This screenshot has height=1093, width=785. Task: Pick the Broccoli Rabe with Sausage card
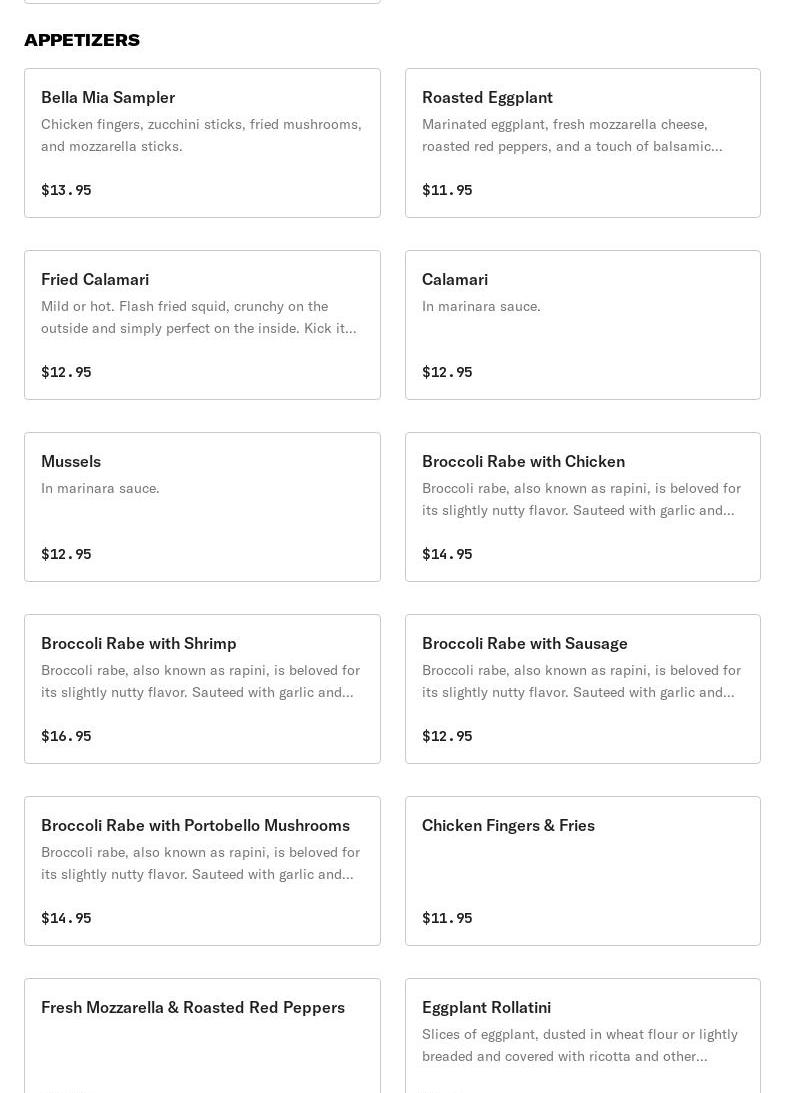coord(582,689)
